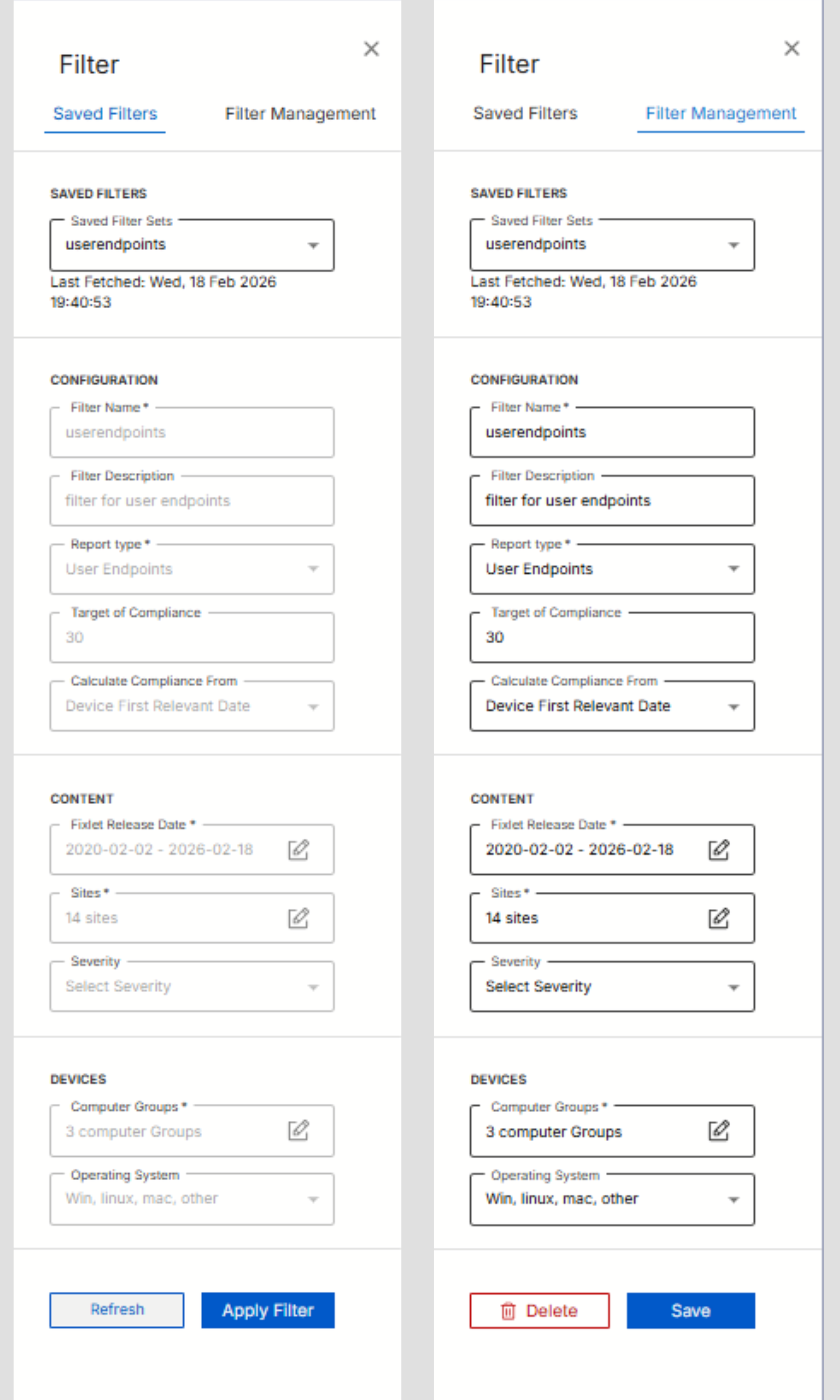
Task: Save the filter changes
Action: point(690,1310)
